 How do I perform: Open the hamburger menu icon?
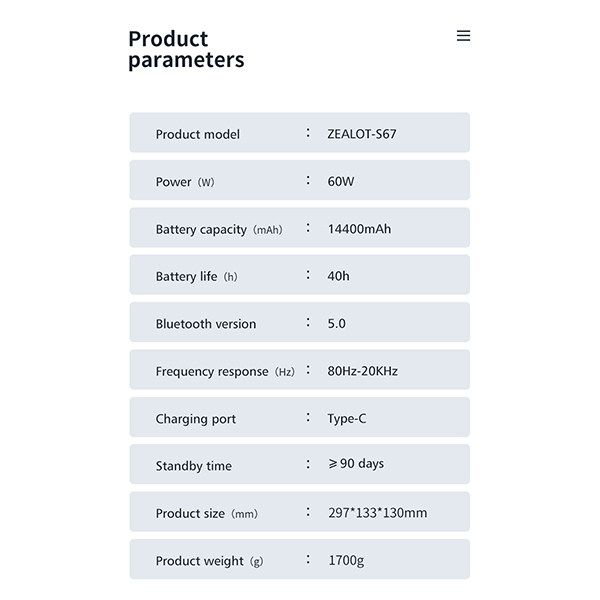tap(463, 36)
